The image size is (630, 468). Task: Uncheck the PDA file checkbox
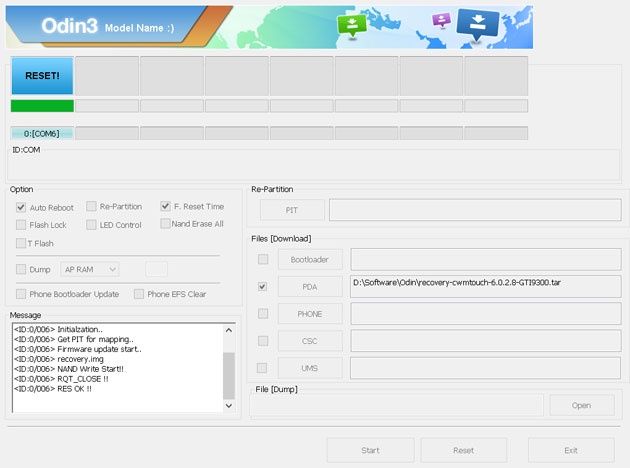click(x=263, y=286)
